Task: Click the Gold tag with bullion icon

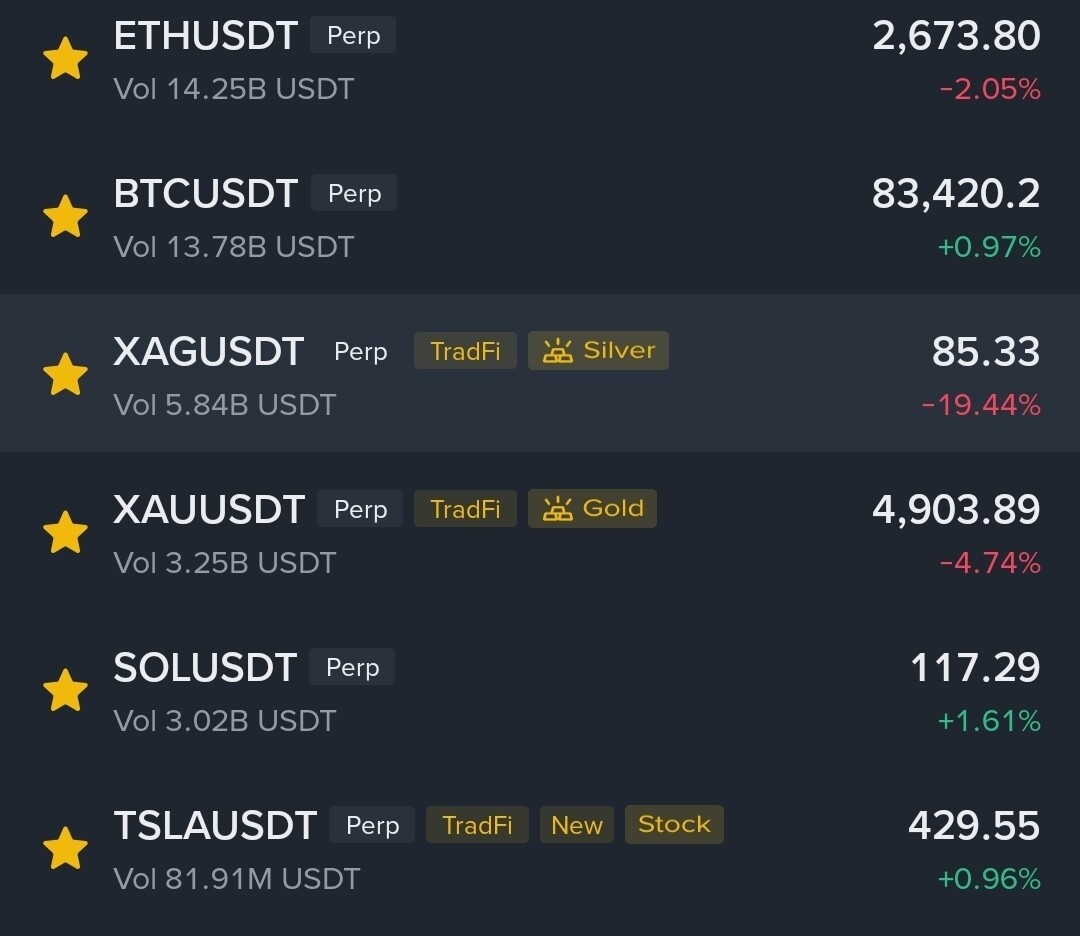Action: 592,509
